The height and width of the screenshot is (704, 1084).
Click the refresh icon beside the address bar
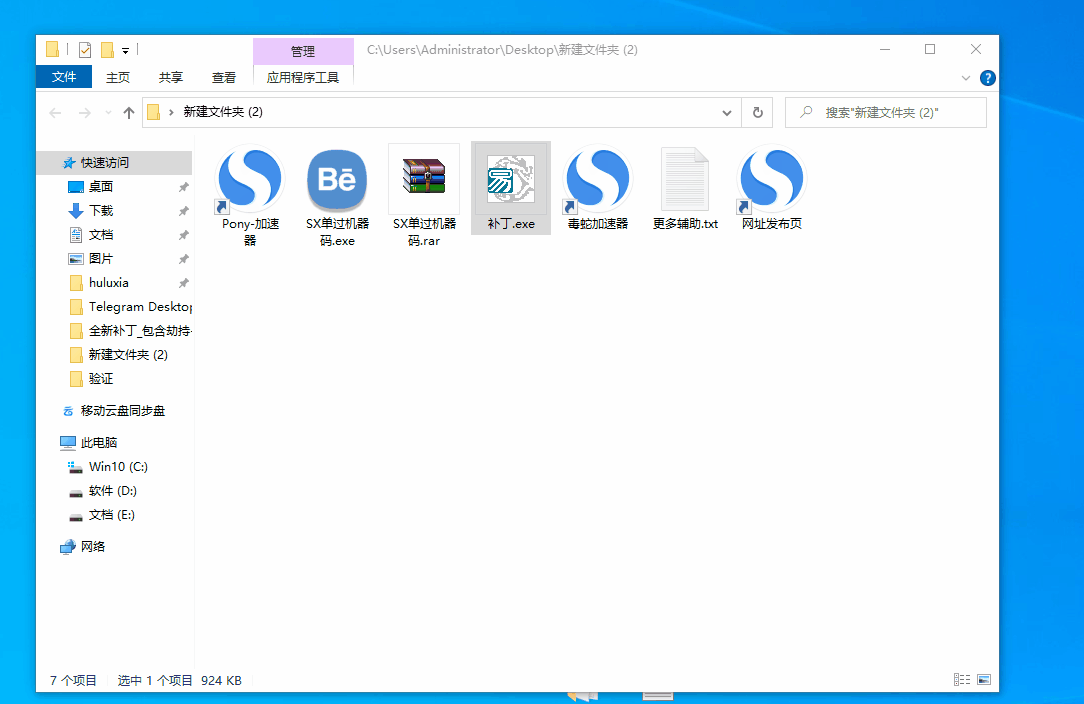(x=757, y=112)
